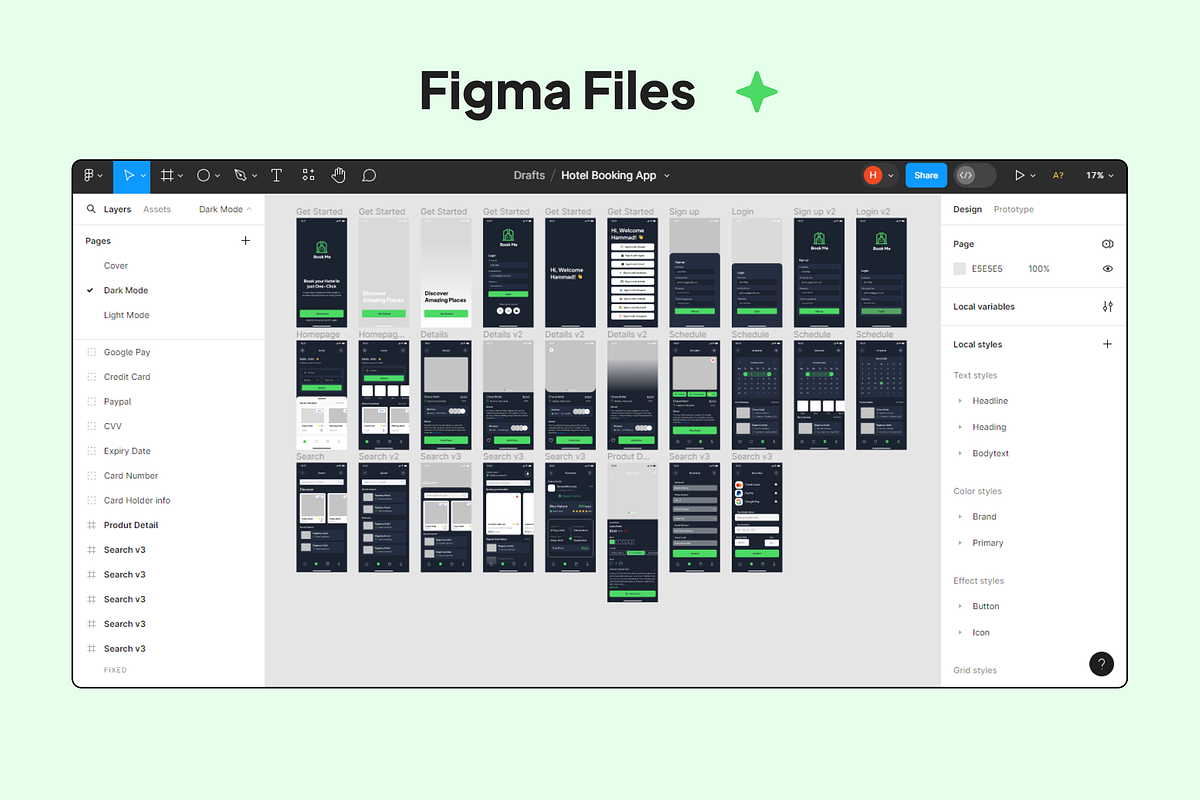Click Google Pay layer icon
The width and height of the screenshot is (1200, 800).
[x=92, y=352]
